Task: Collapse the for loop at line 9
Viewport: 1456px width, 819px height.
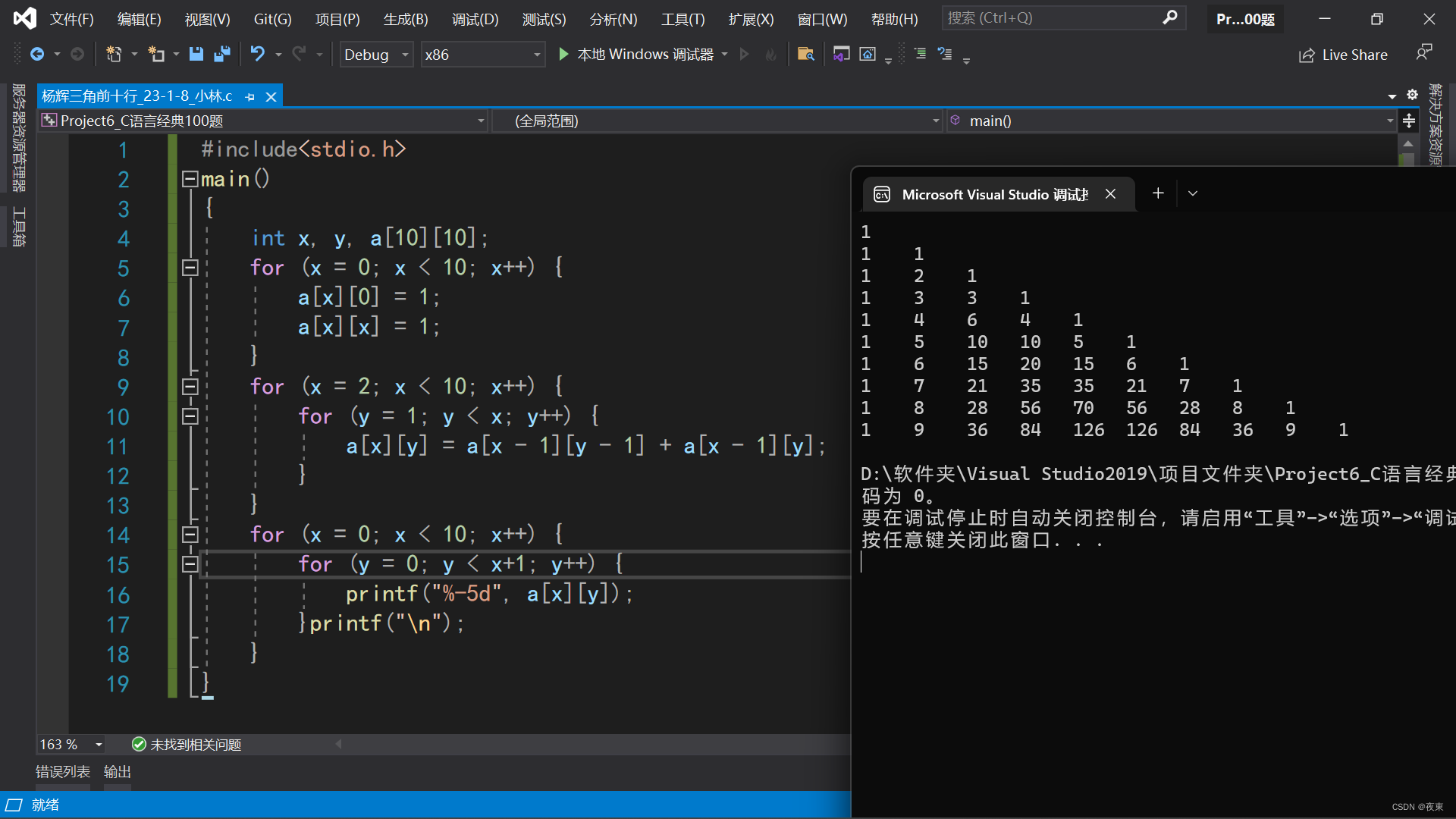Action: 190,387
